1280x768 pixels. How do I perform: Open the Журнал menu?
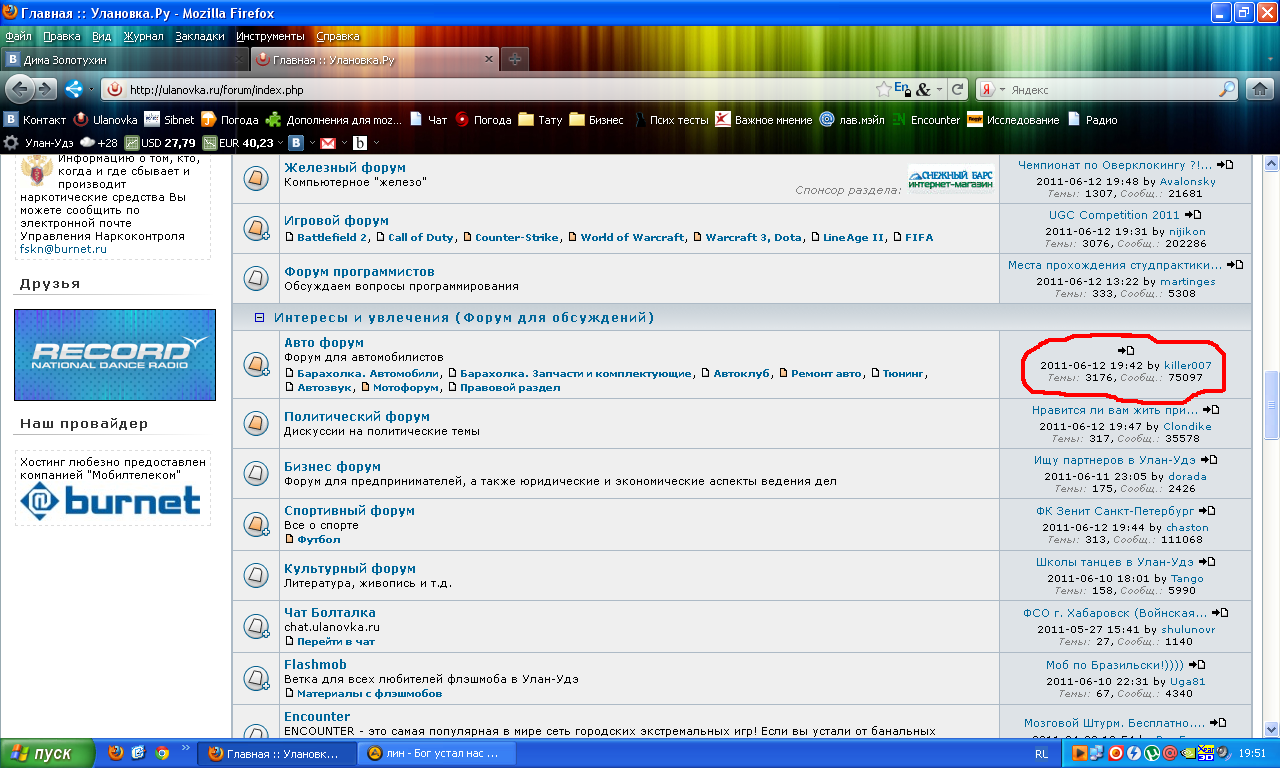[143, 36]
